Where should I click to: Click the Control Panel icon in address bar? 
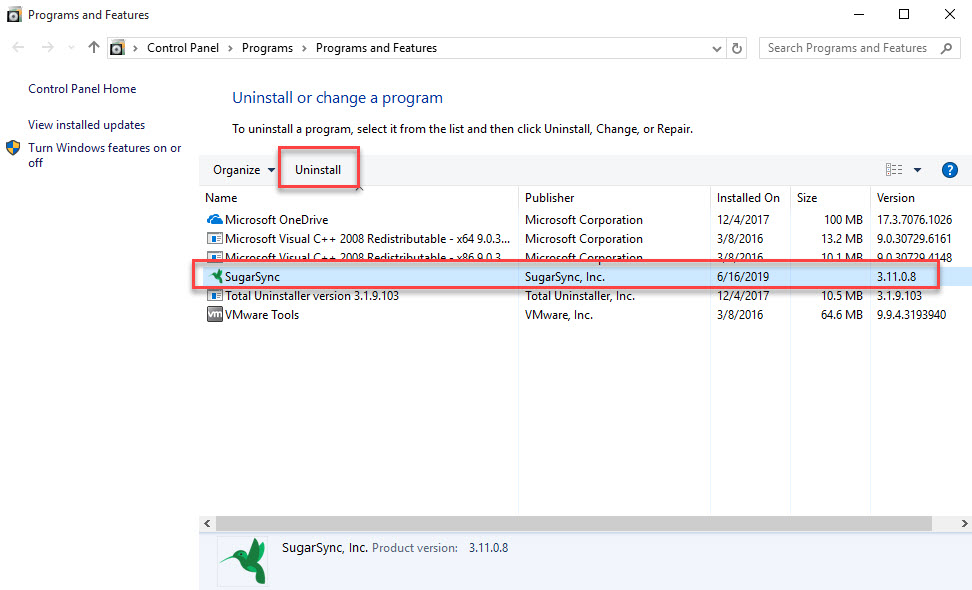point(117,48)
